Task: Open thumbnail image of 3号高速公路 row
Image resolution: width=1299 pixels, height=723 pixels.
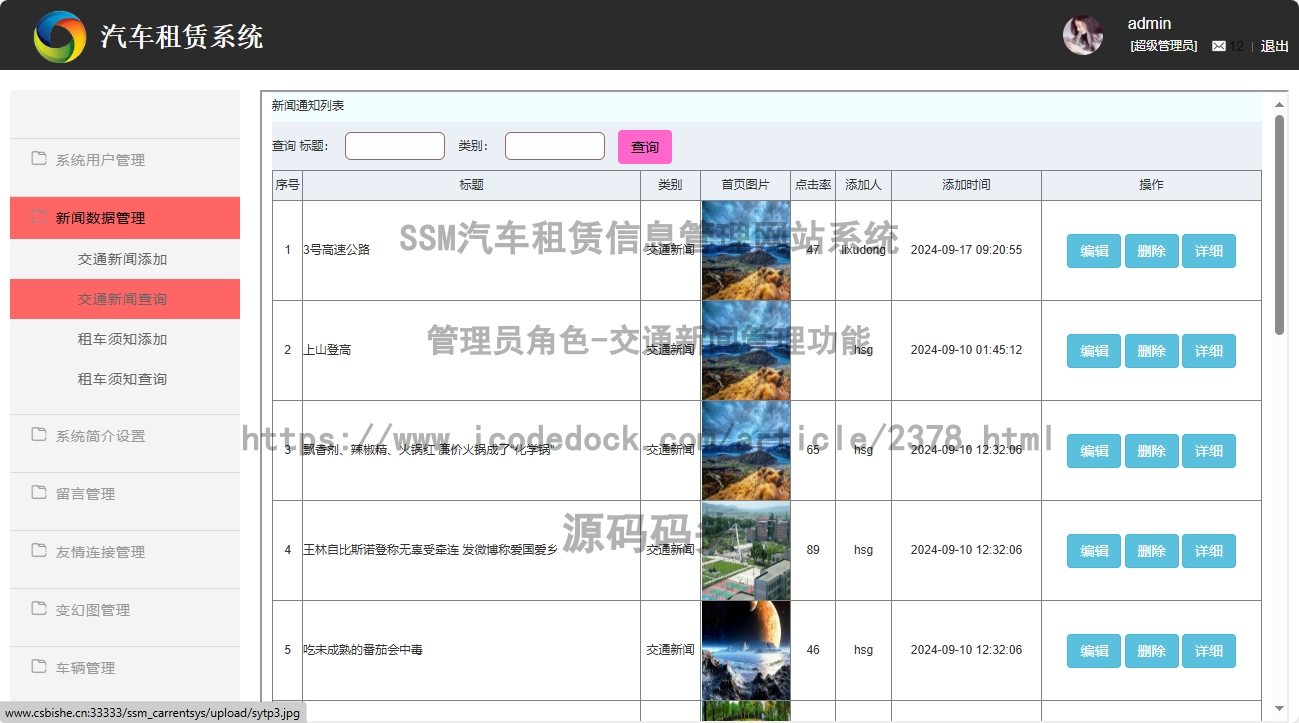Action: click(746, 250)
